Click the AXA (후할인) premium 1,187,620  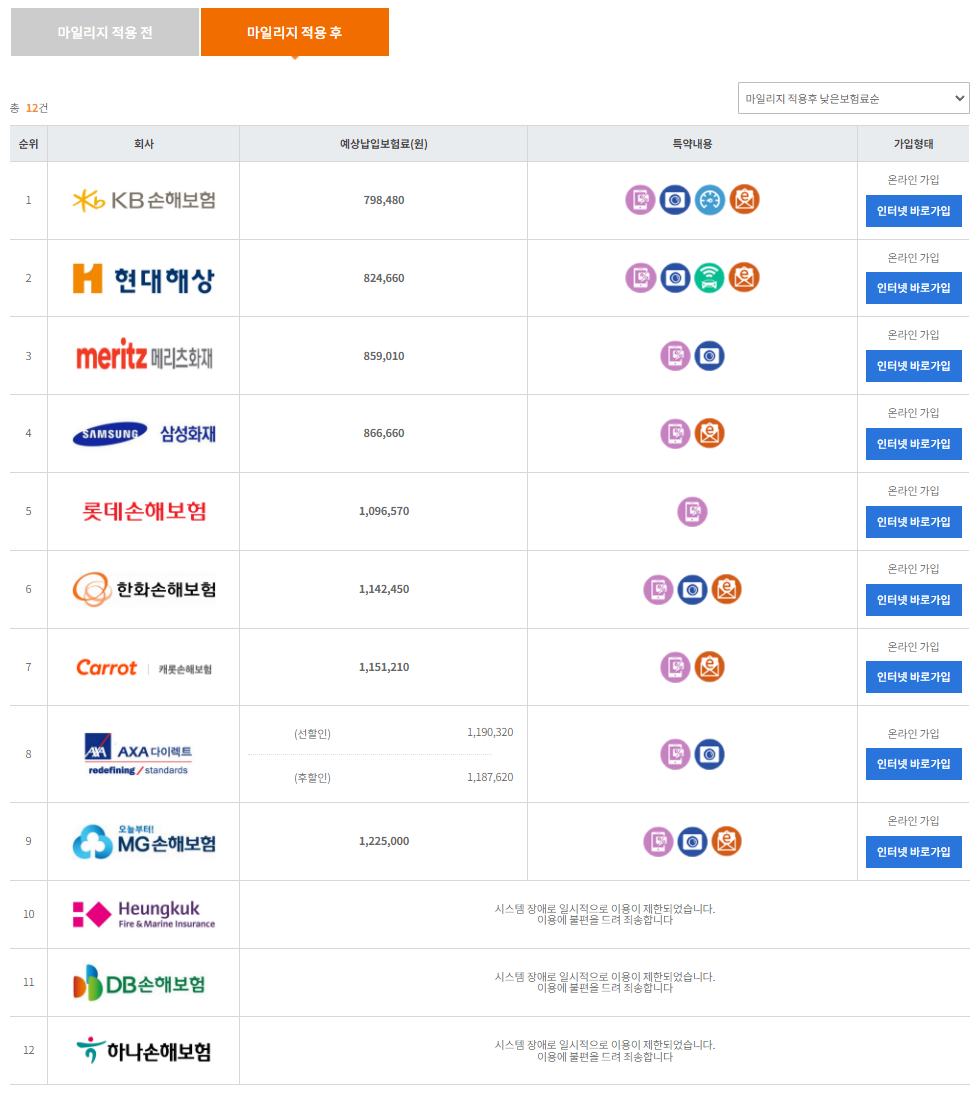[x=490, y=777]
